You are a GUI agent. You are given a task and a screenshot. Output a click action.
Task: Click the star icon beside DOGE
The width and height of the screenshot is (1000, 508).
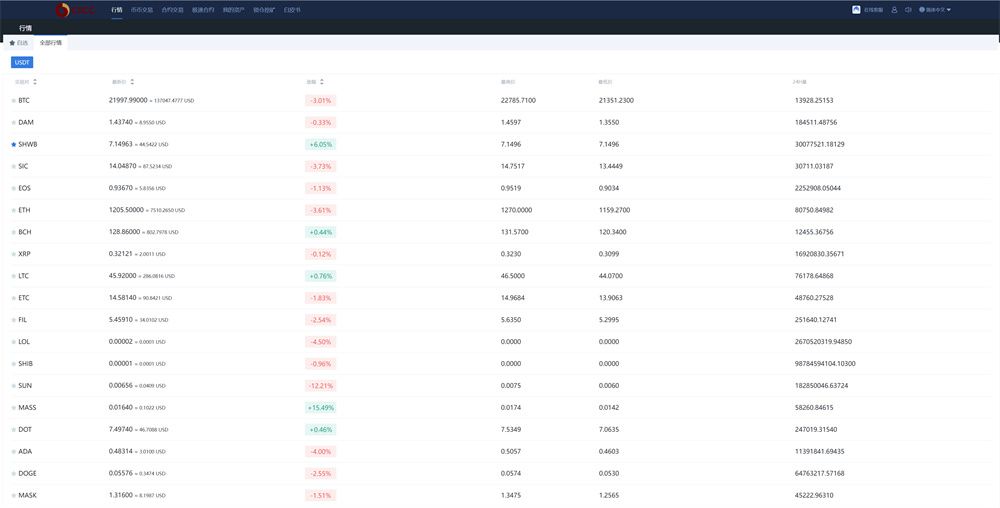[14, 474]
